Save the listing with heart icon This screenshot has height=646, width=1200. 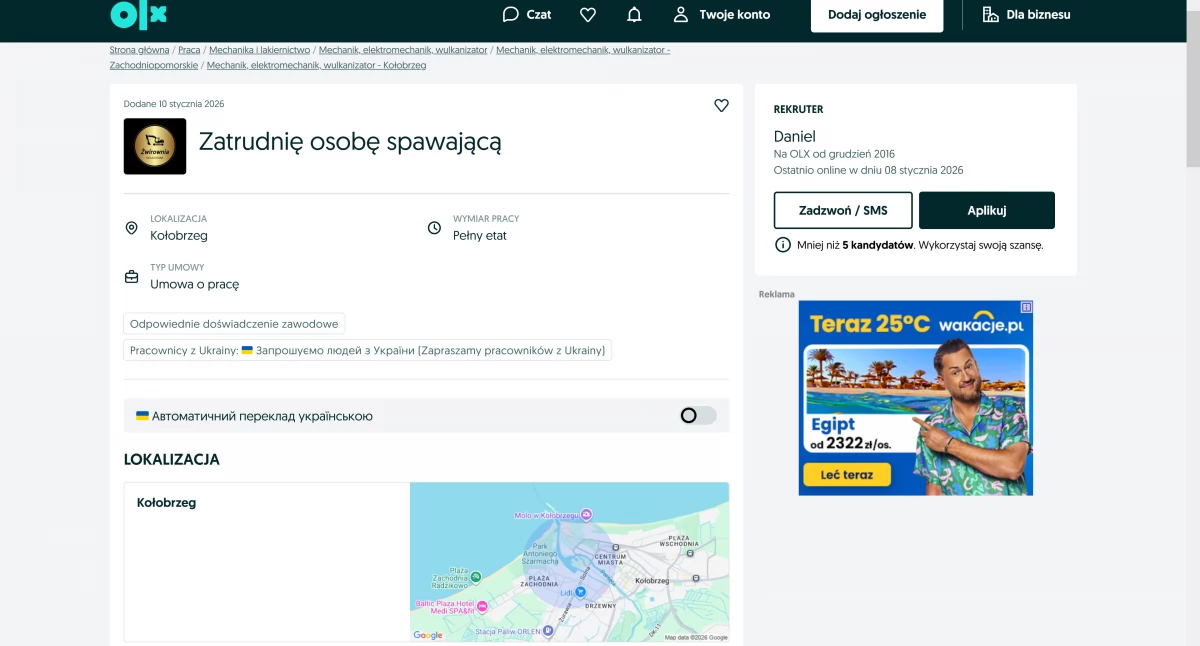click(721, 105)
